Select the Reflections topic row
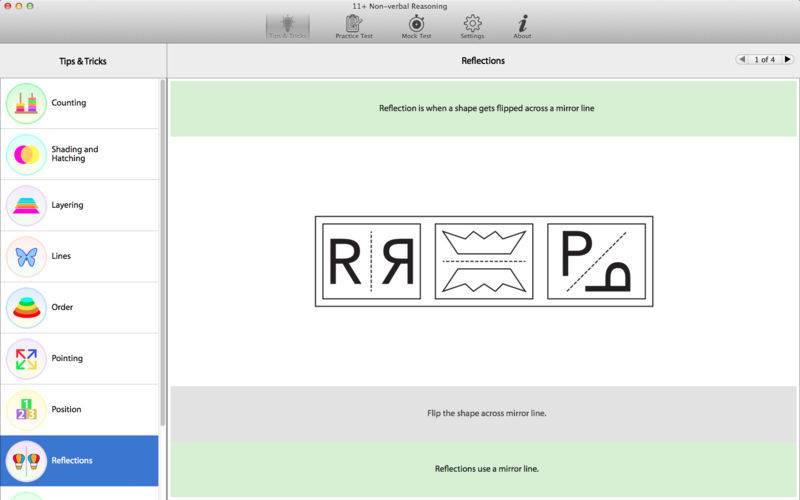The image size is (800, 500). coord(80,460)
